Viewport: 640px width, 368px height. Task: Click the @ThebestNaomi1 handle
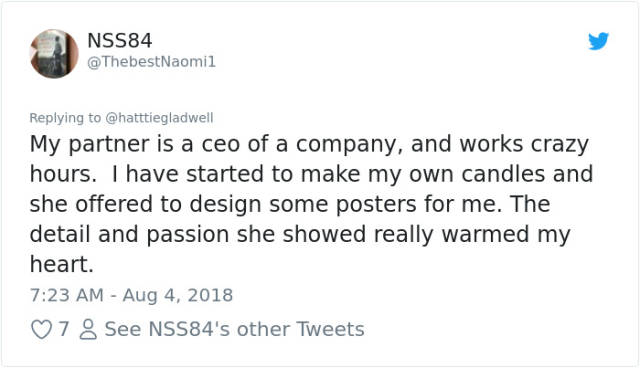pos(151,62)
